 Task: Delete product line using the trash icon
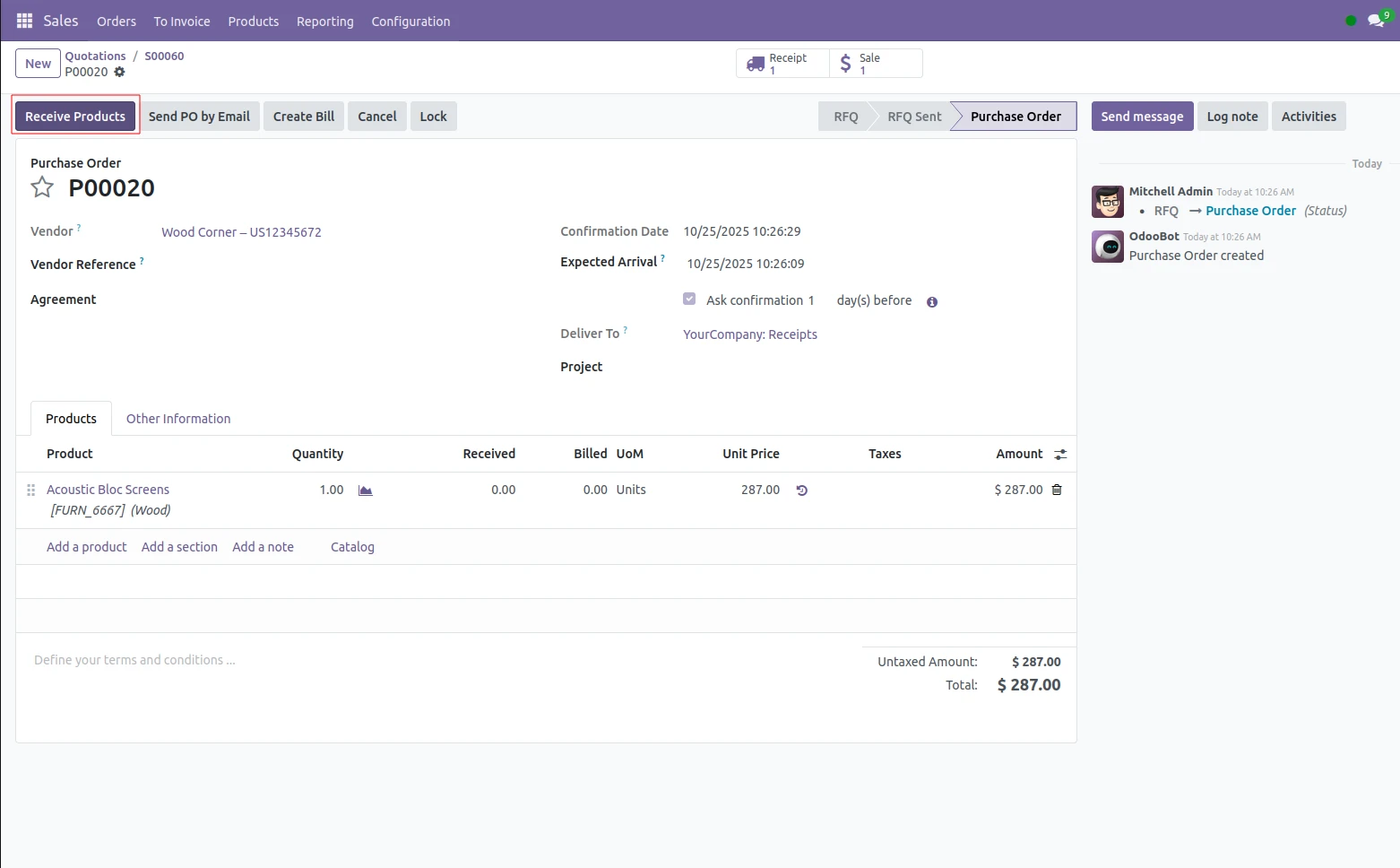point(1057,490)
